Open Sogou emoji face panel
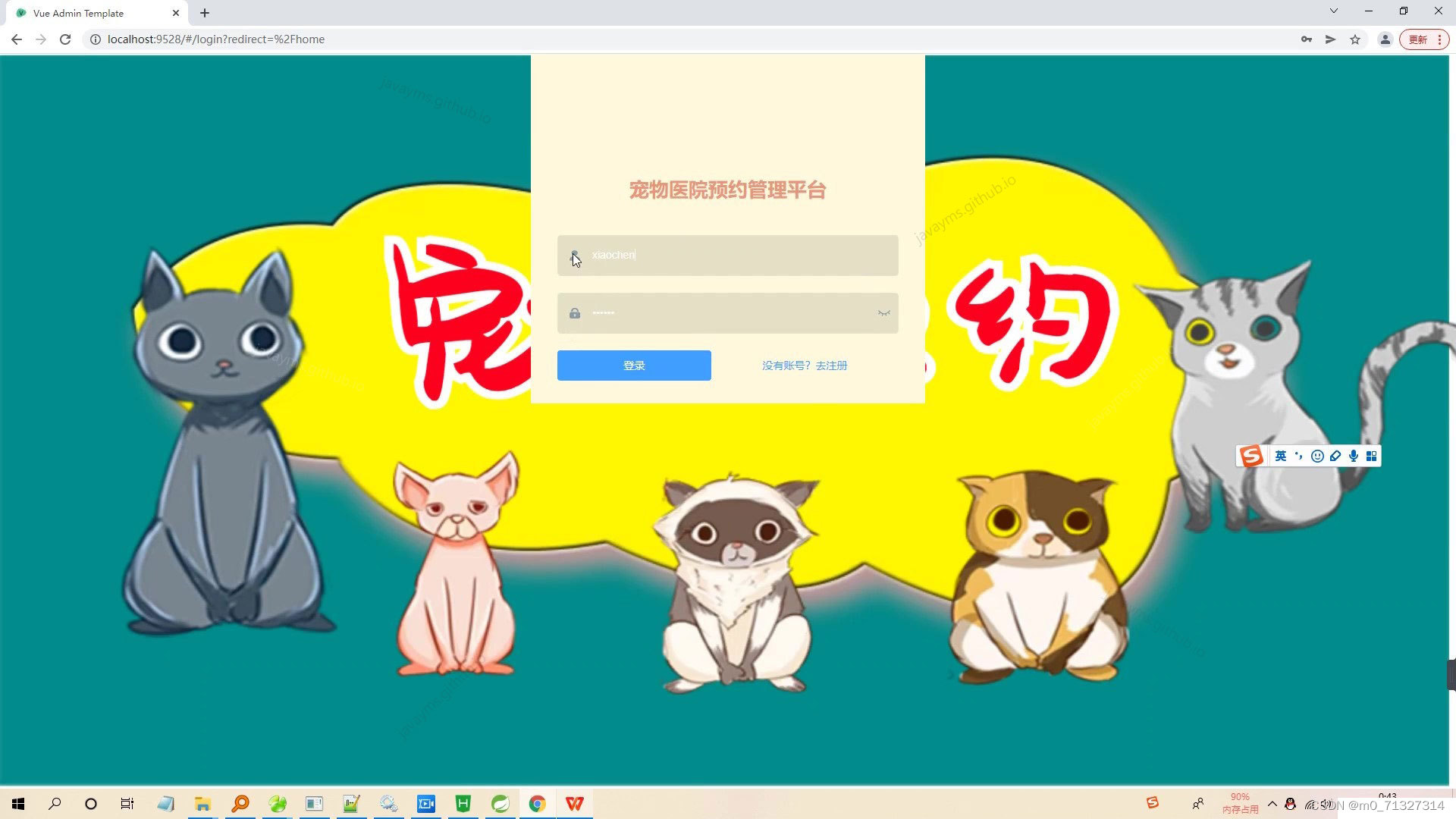 click(1317, 456)
